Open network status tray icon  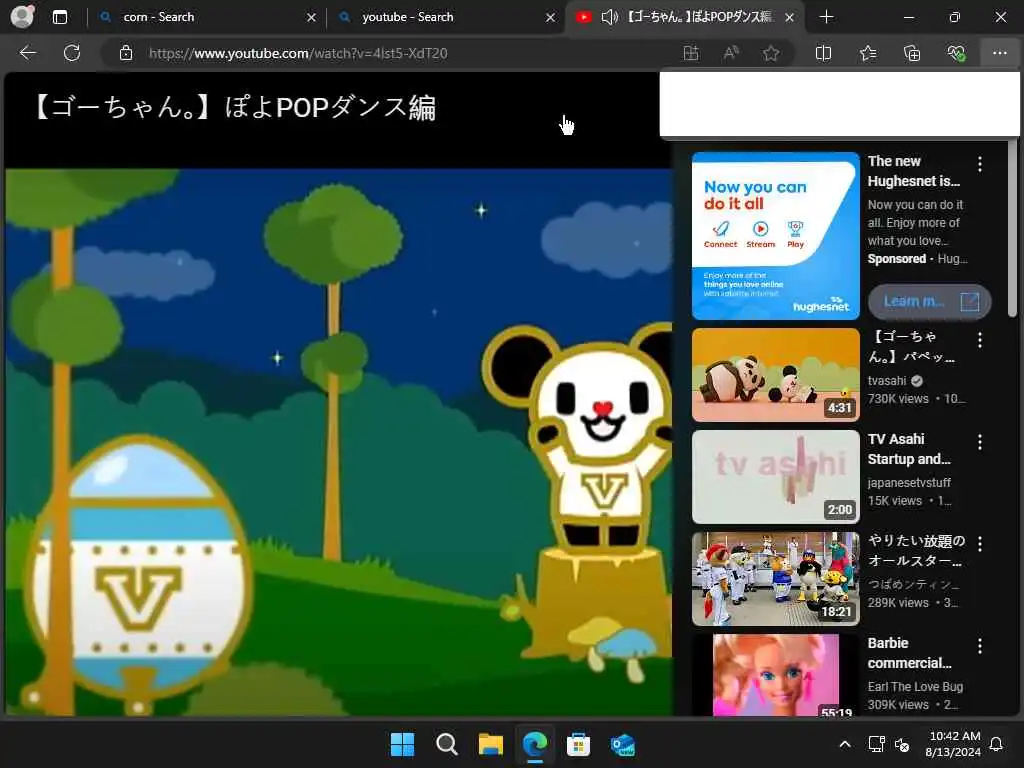(876, 744)
